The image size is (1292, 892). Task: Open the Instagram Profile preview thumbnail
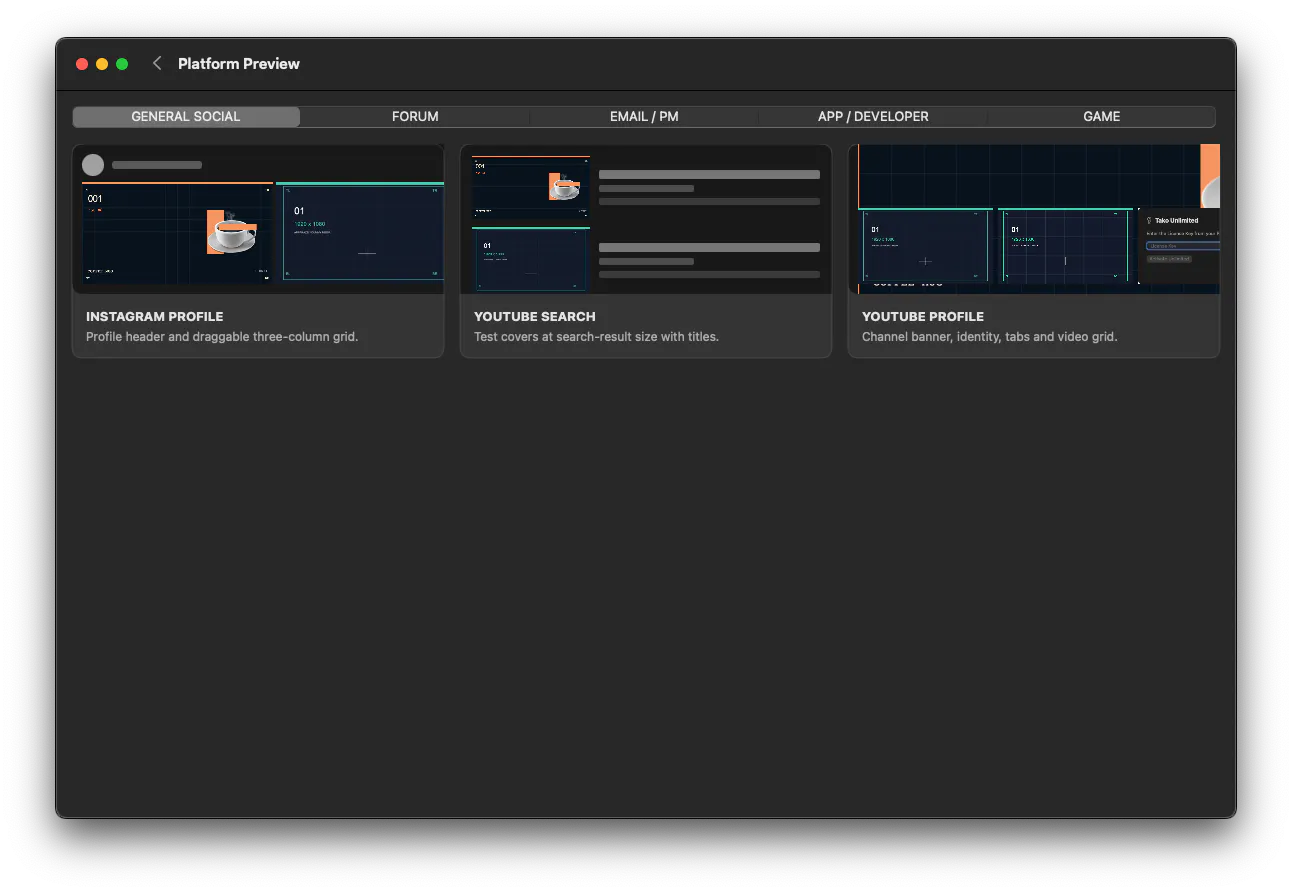[x=258, y=219]
